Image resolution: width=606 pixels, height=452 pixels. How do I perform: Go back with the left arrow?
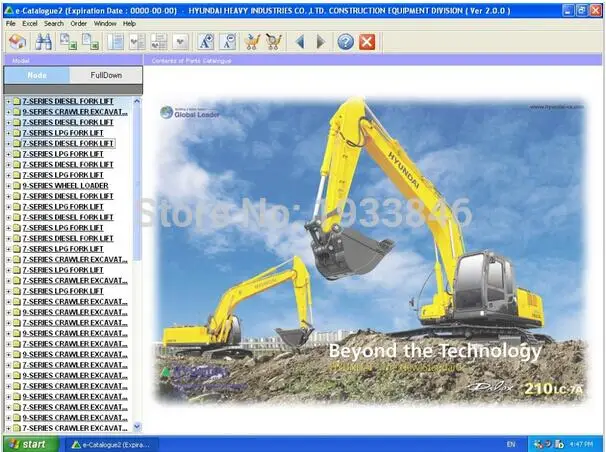(300, 42)
